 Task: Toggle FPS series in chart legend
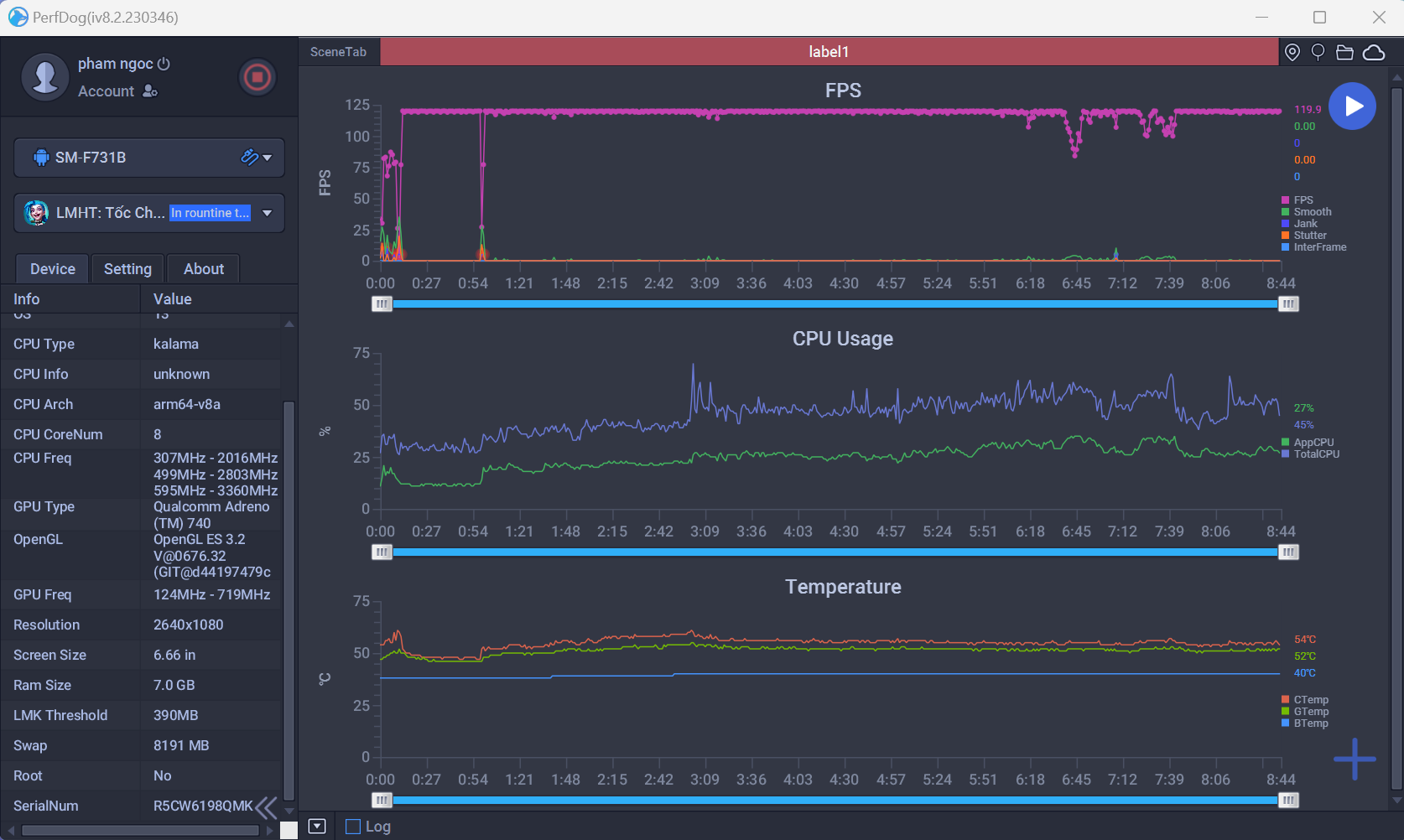[x=1297, y=200]
